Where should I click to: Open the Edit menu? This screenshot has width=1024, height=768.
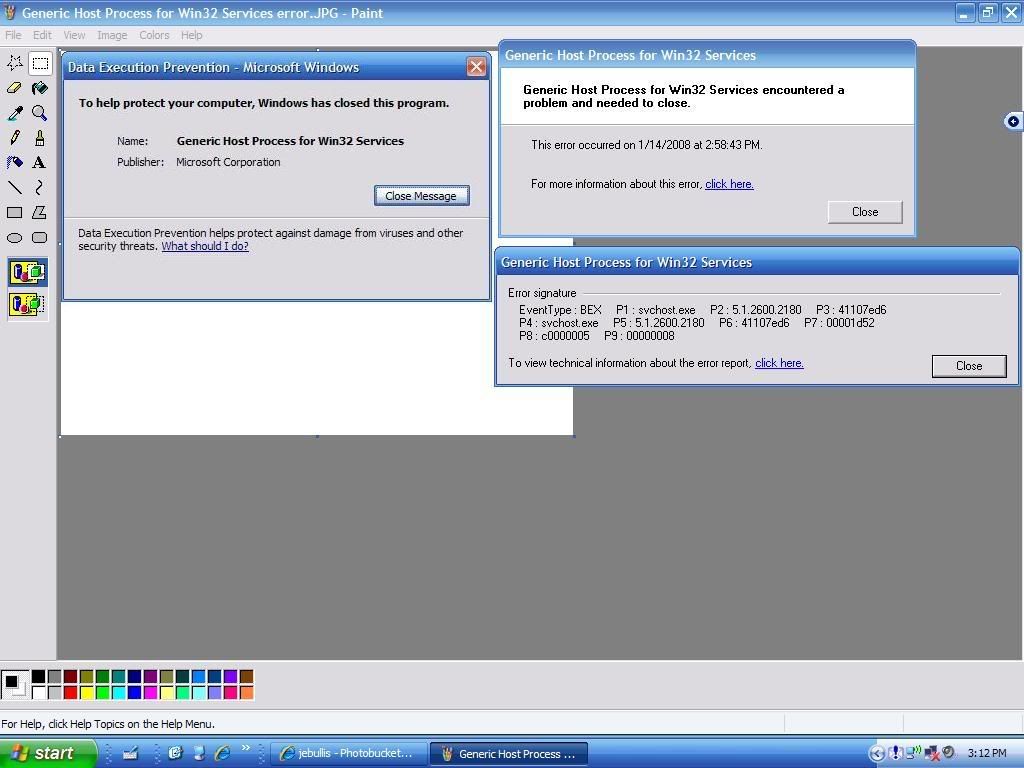coord(42,35)
